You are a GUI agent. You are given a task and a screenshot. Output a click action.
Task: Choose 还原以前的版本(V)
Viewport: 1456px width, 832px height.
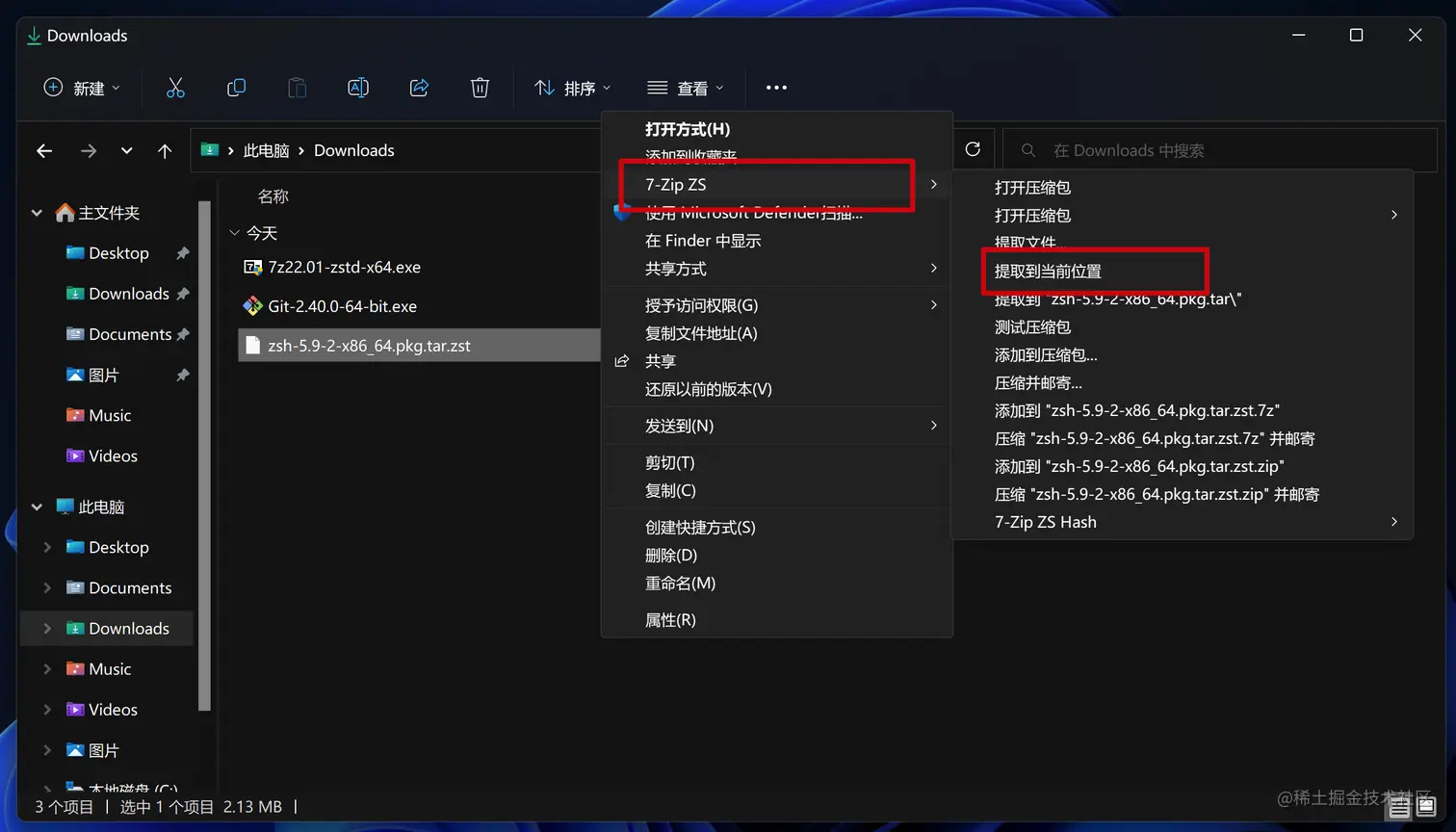[x=777, y=389]
